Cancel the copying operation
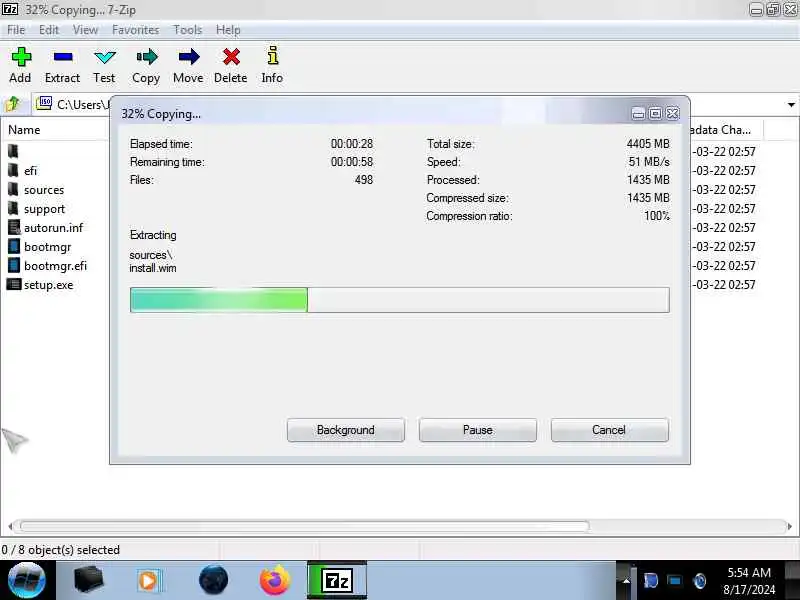 pyautogui.click(x=609, y=430)
